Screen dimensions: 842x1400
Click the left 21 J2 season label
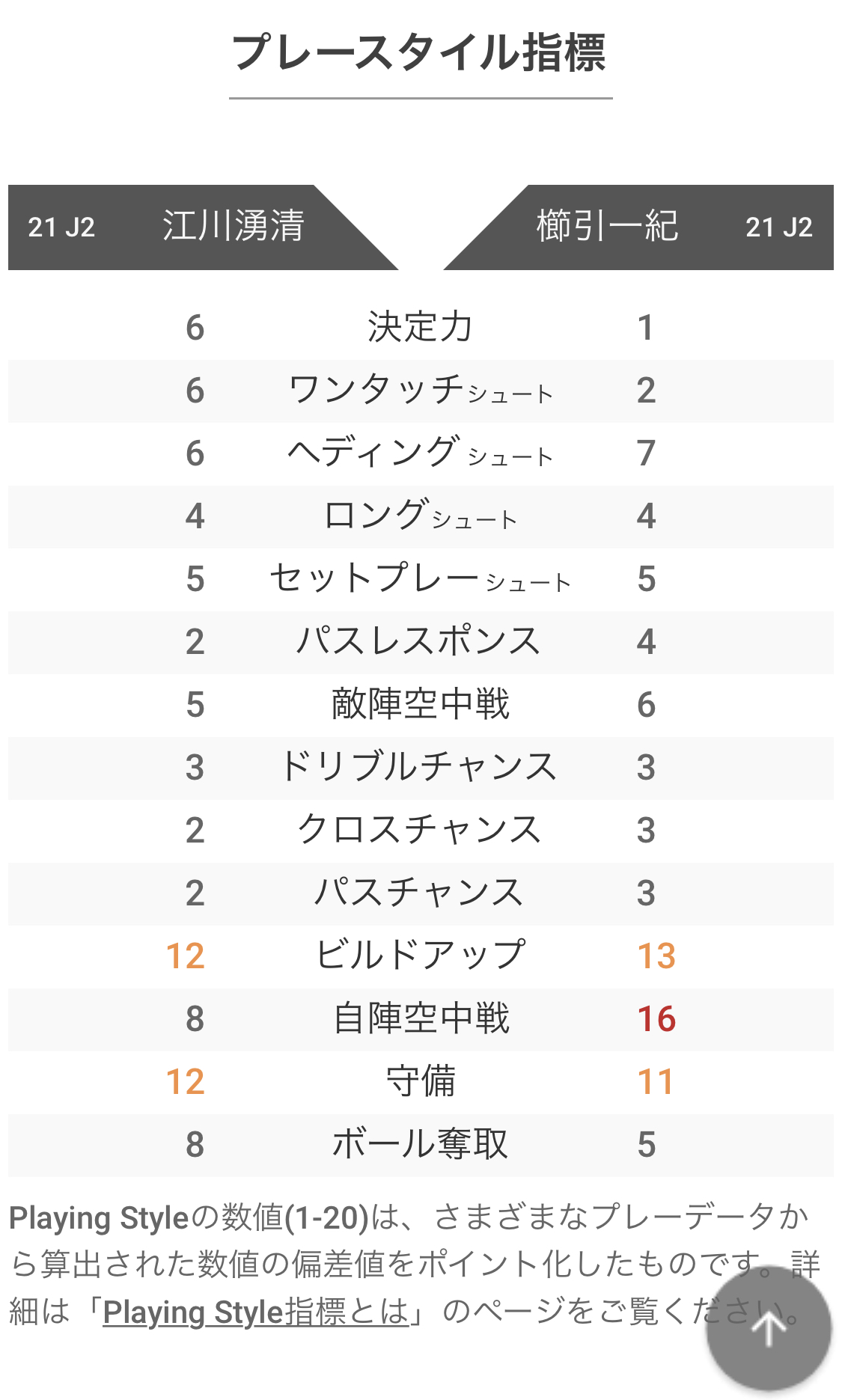pyautogui.click(x=61, y=227)
